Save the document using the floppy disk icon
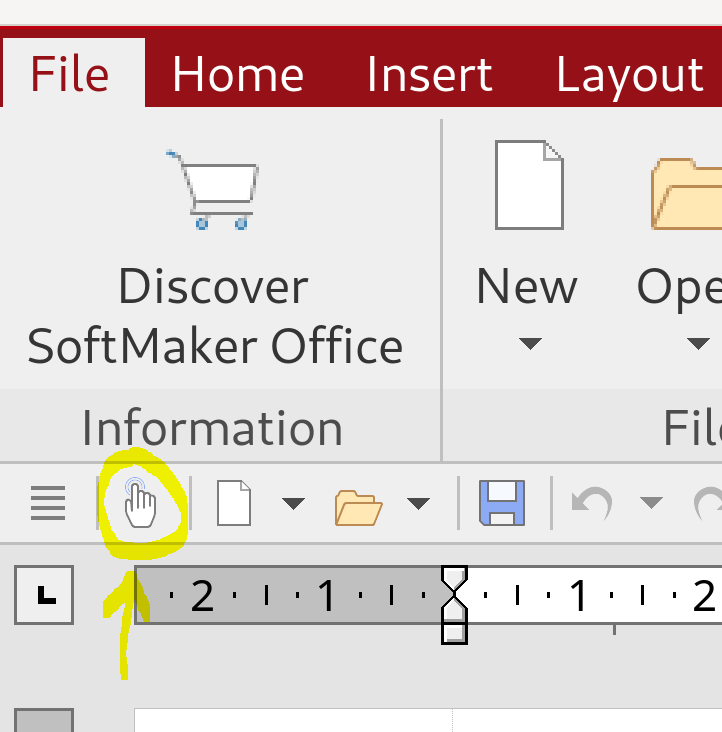Viewport: 722px width, 732px height. (502, 502)
